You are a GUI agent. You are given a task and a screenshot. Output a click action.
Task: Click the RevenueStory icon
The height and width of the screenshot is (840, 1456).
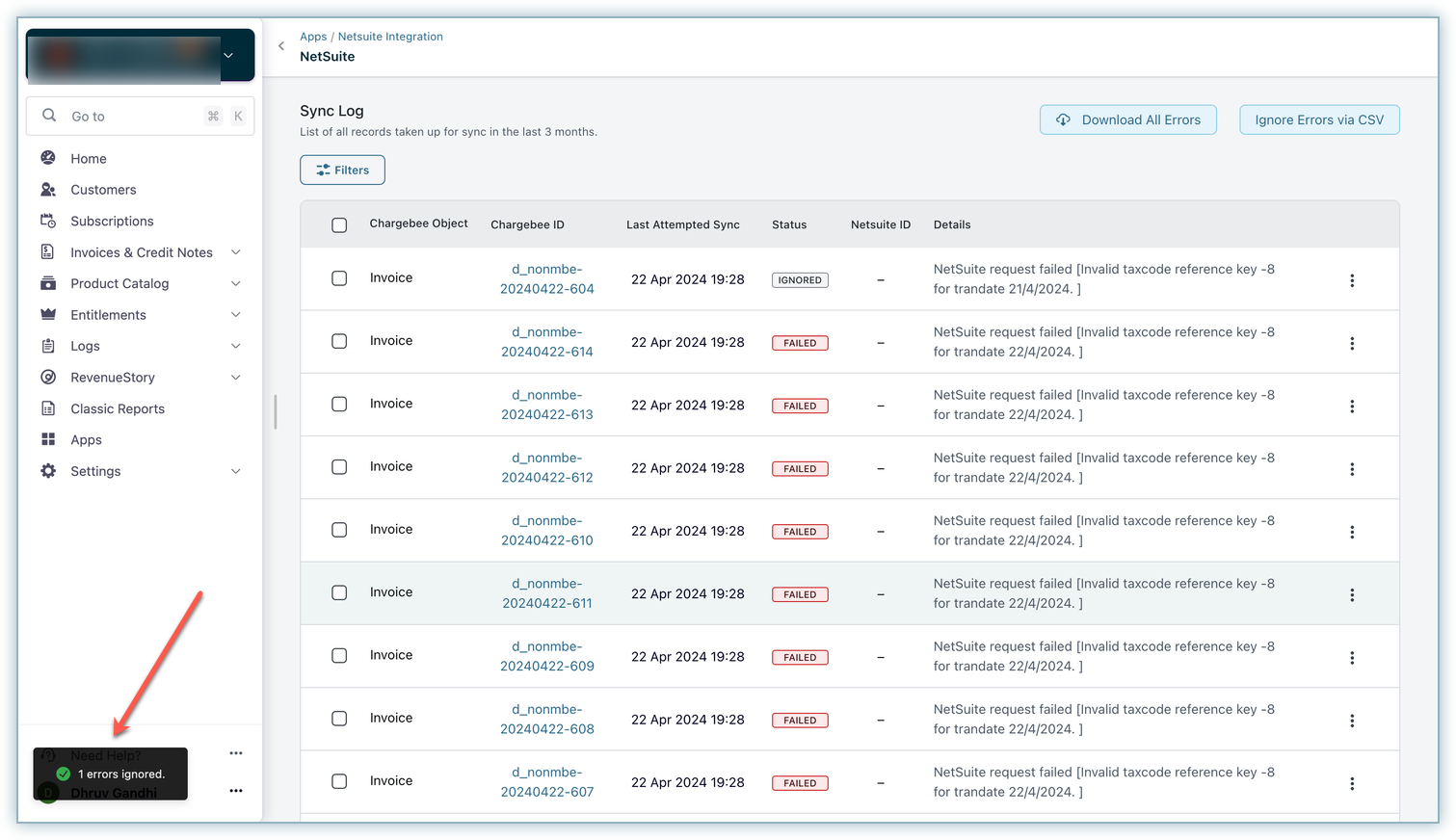click(x=48, y=378)
